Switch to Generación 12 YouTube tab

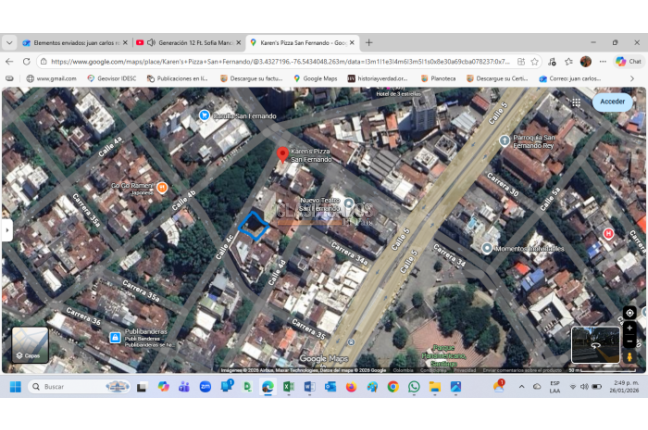click(x=189, y=43)
